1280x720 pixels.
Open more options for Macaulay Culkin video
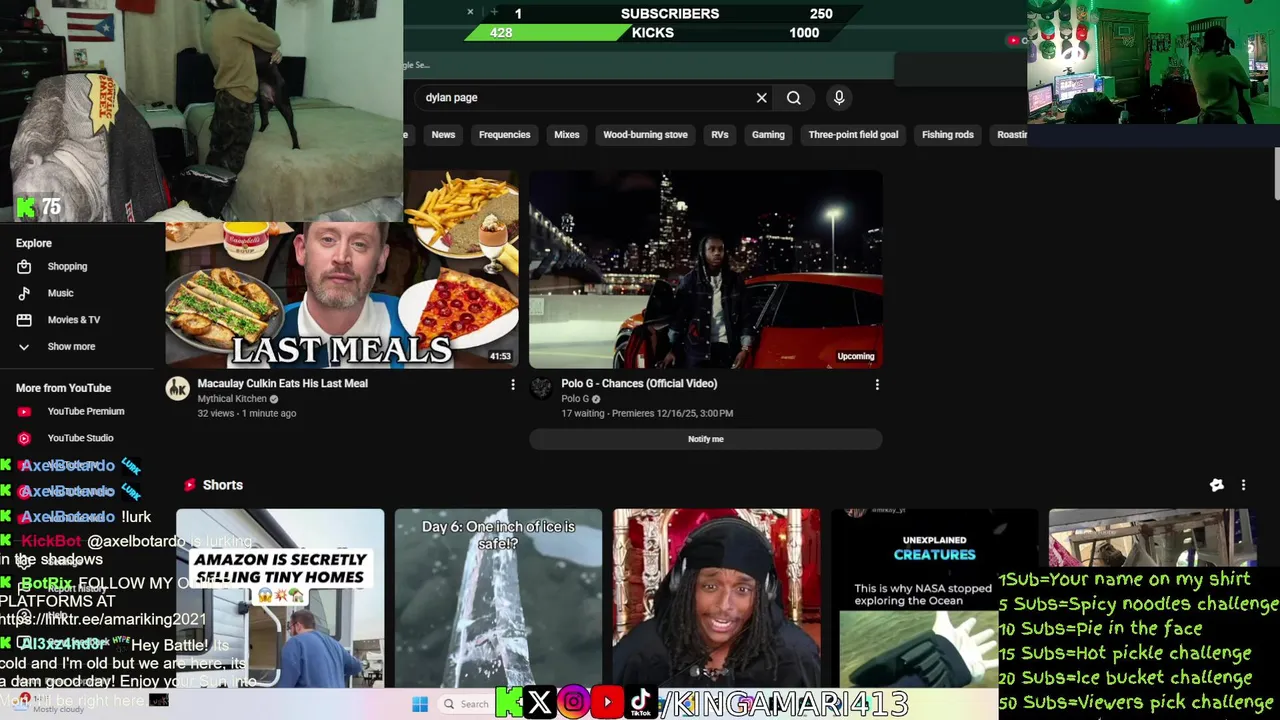513,385
